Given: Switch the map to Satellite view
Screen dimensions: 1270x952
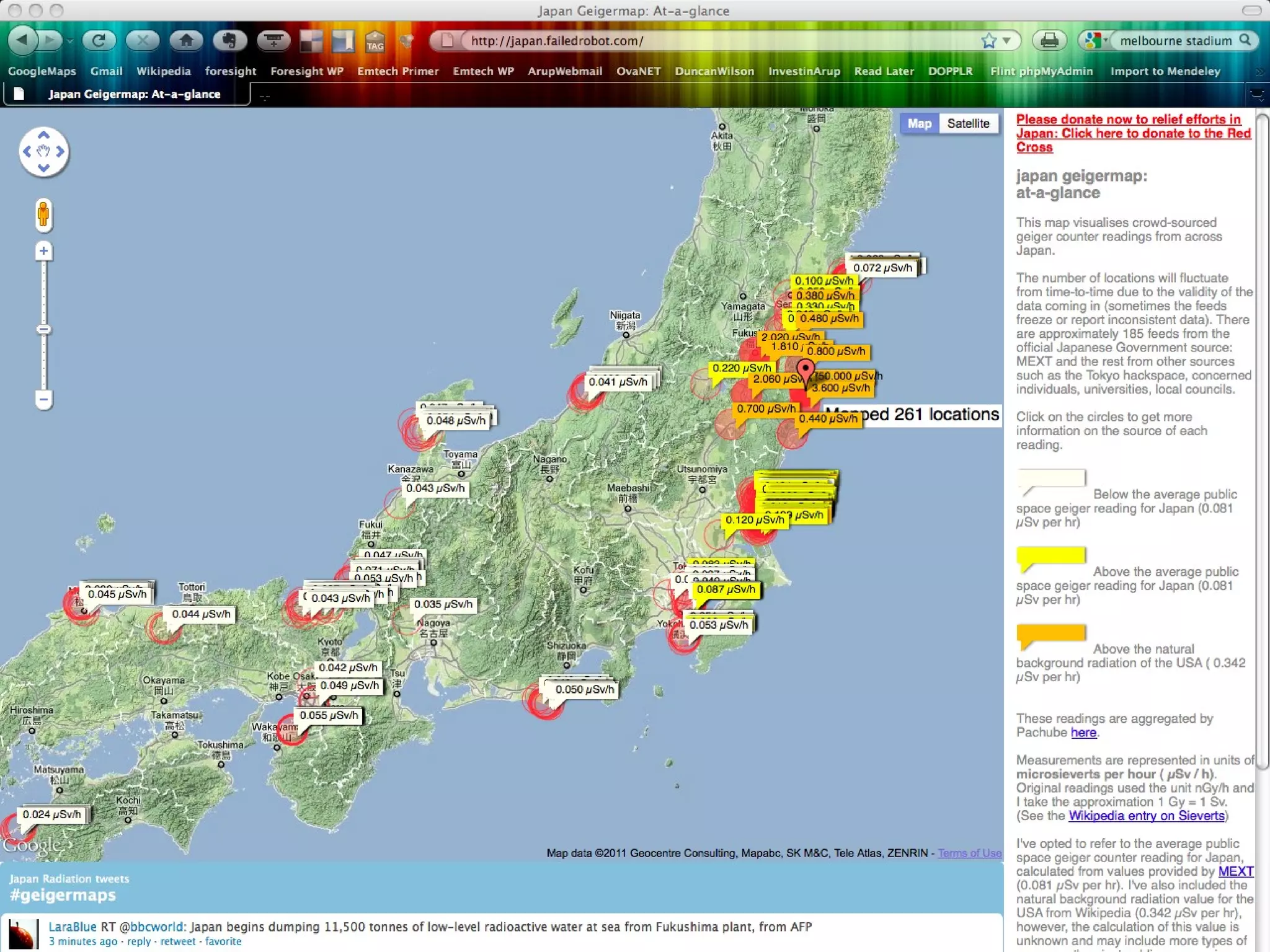Looking at the screenshot, I should click(968, 123).
